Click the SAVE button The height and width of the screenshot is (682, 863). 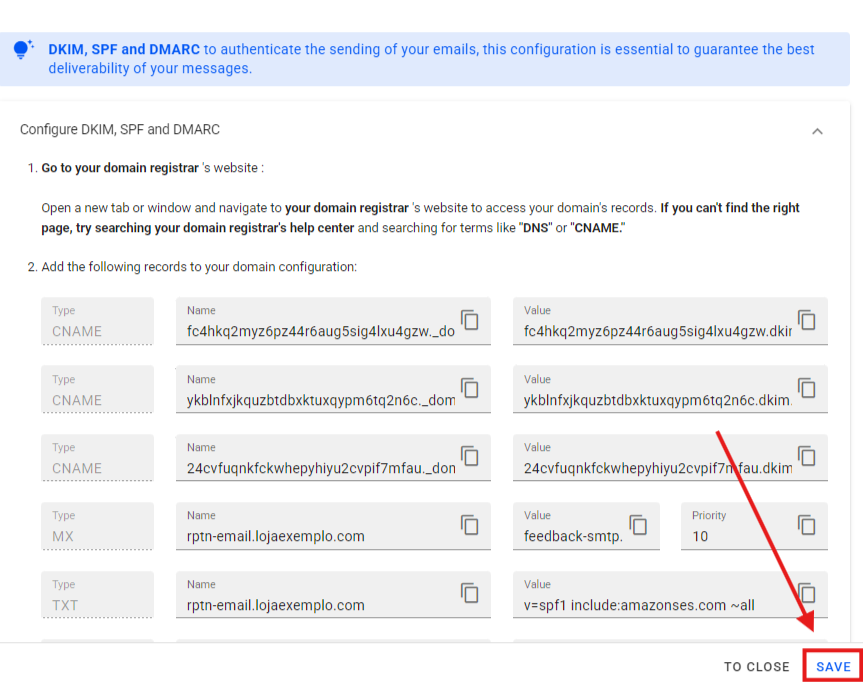point(833,667)
